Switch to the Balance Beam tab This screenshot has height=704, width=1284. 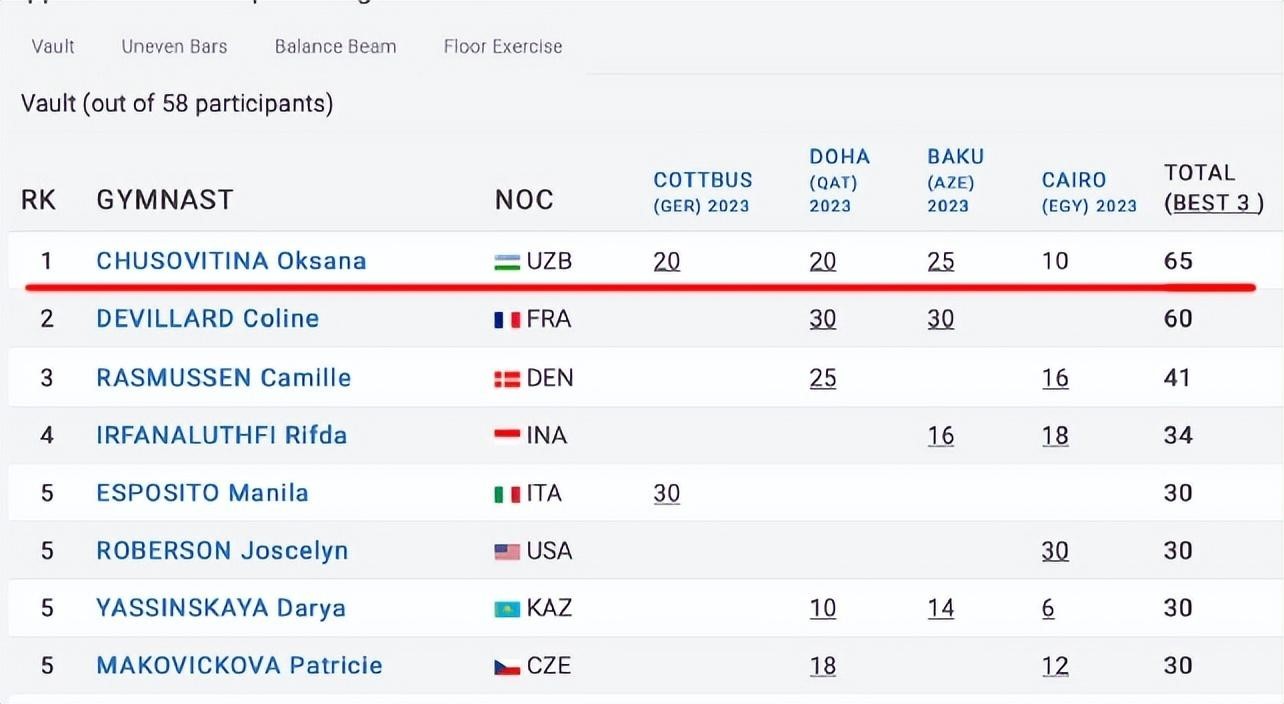(x=335, y=46)
